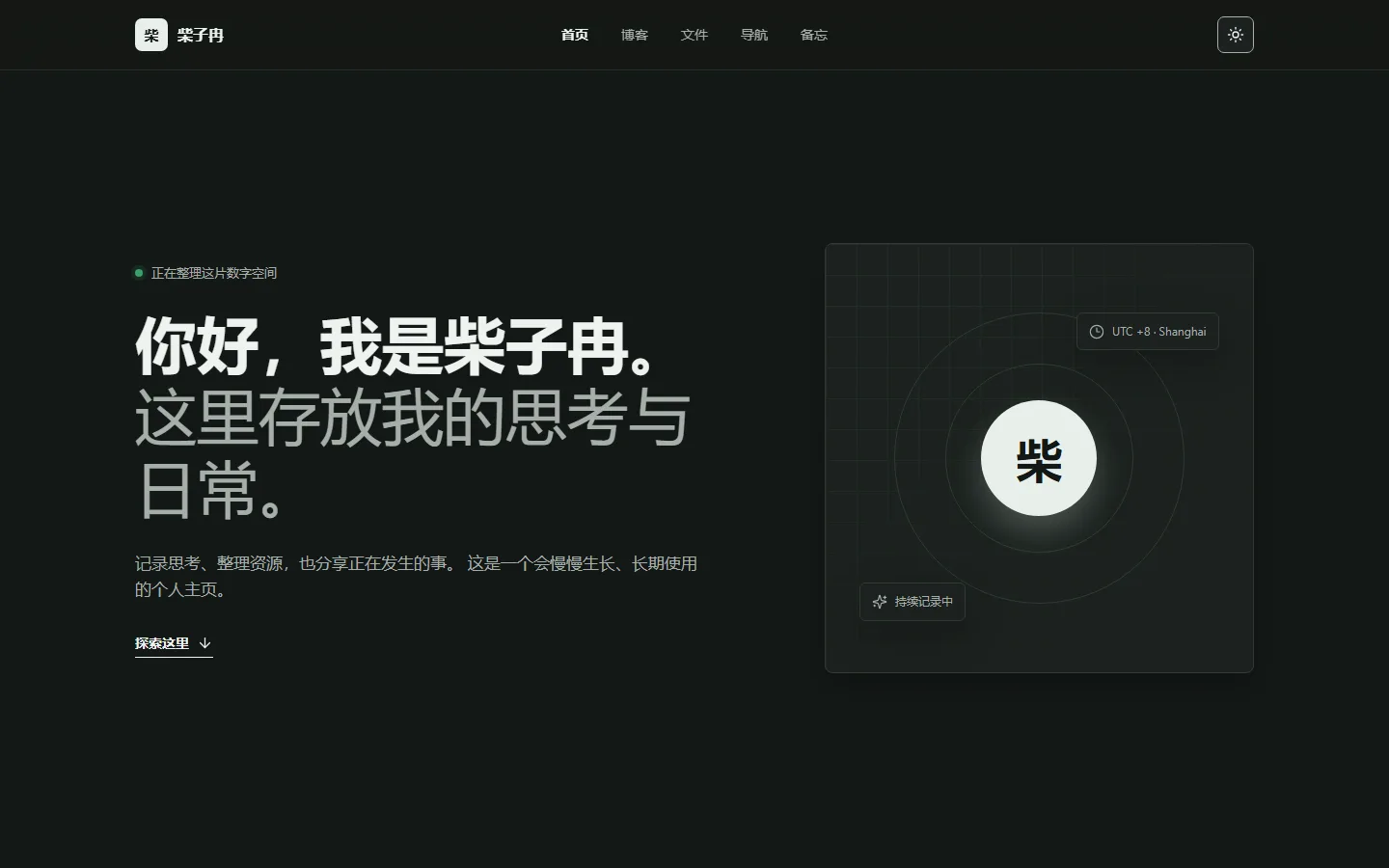This screenshot has height=868, width=1389.
Task: Go to the 备忘 page
Action: [x=814, y=35]
